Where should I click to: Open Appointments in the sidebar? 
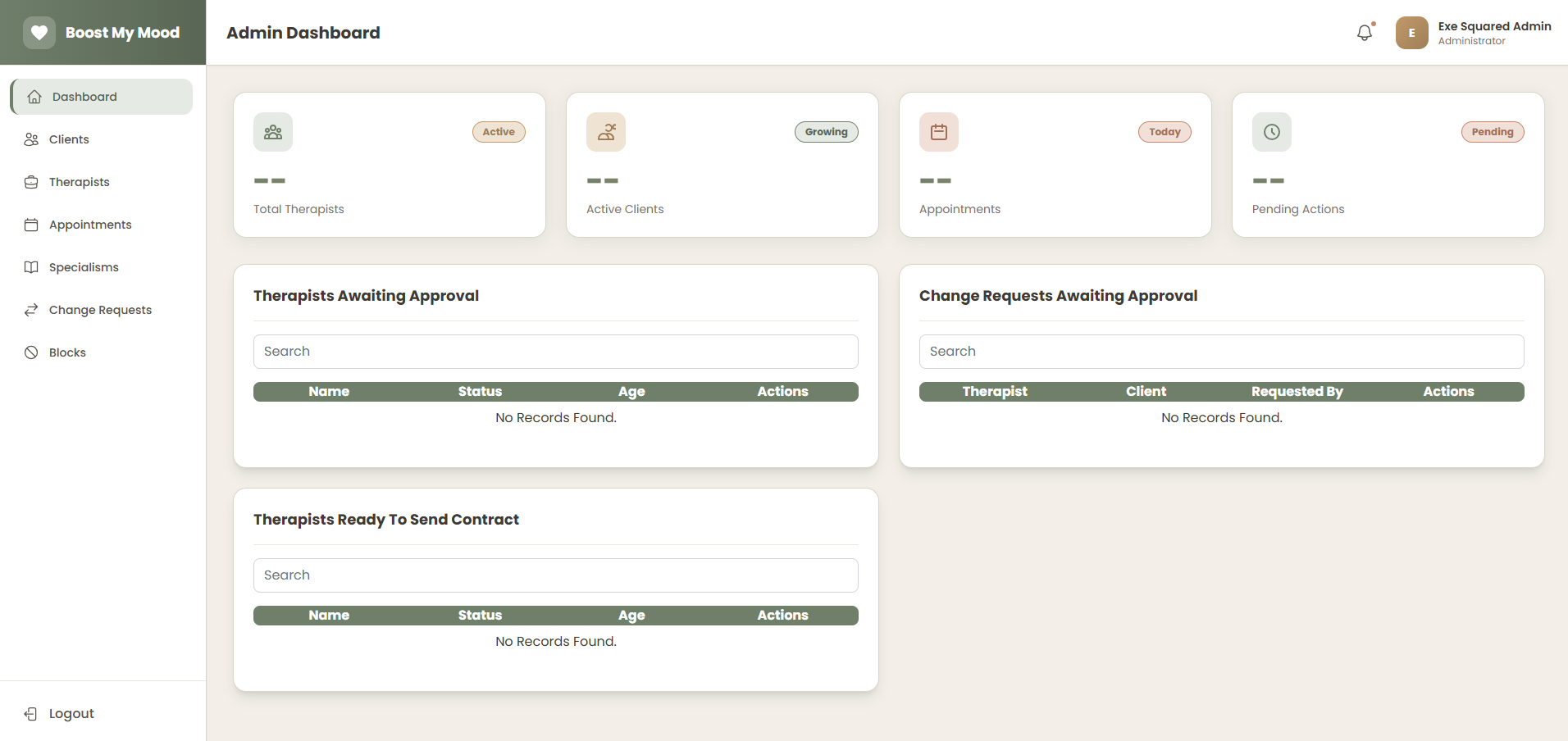90,225
